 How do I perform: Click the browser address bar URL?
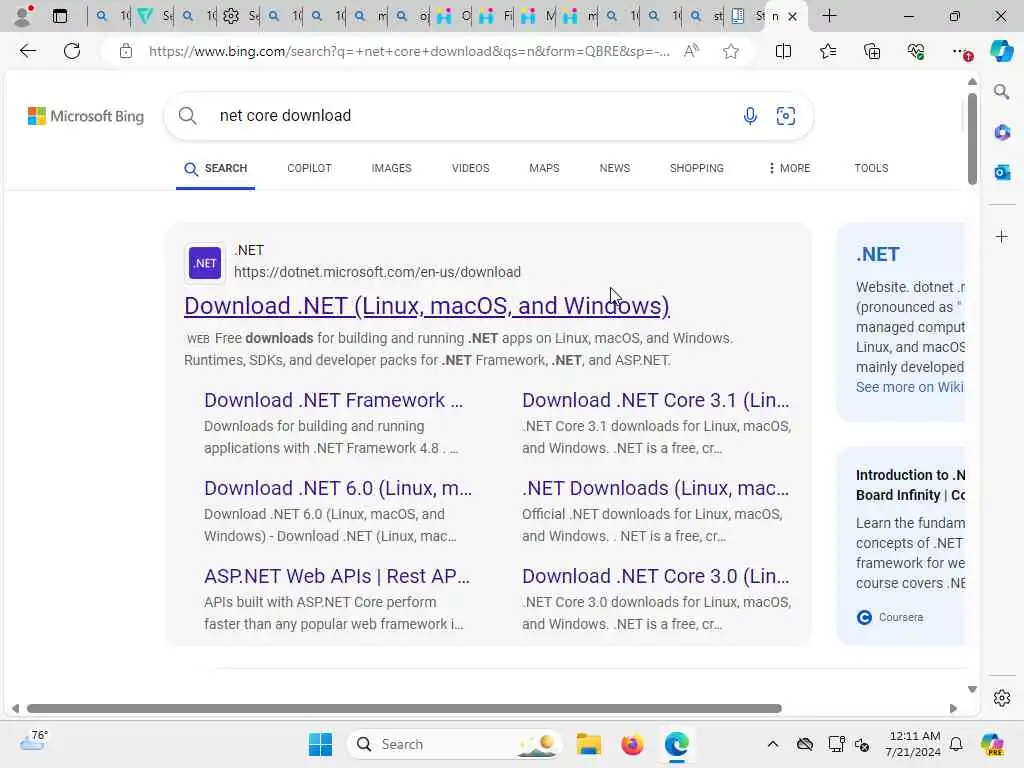coord(409,51)
